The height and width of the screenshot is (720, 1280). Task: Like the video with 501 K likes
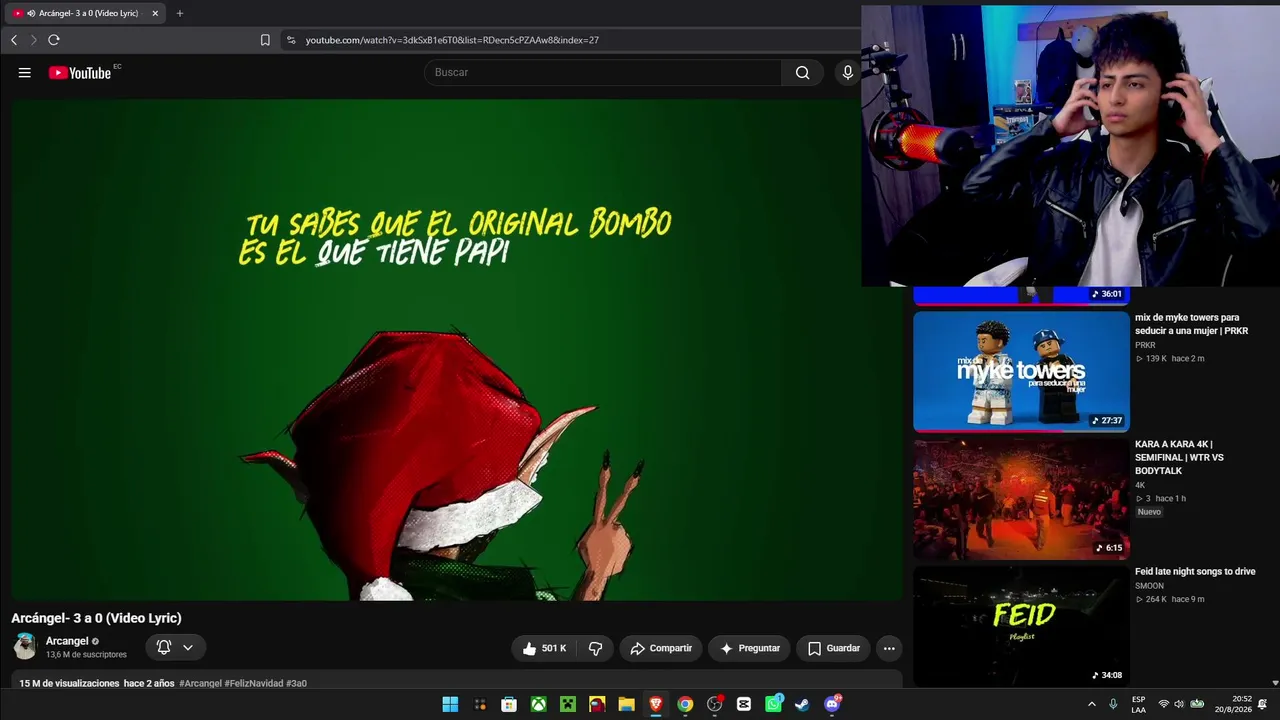pos(545,648)
